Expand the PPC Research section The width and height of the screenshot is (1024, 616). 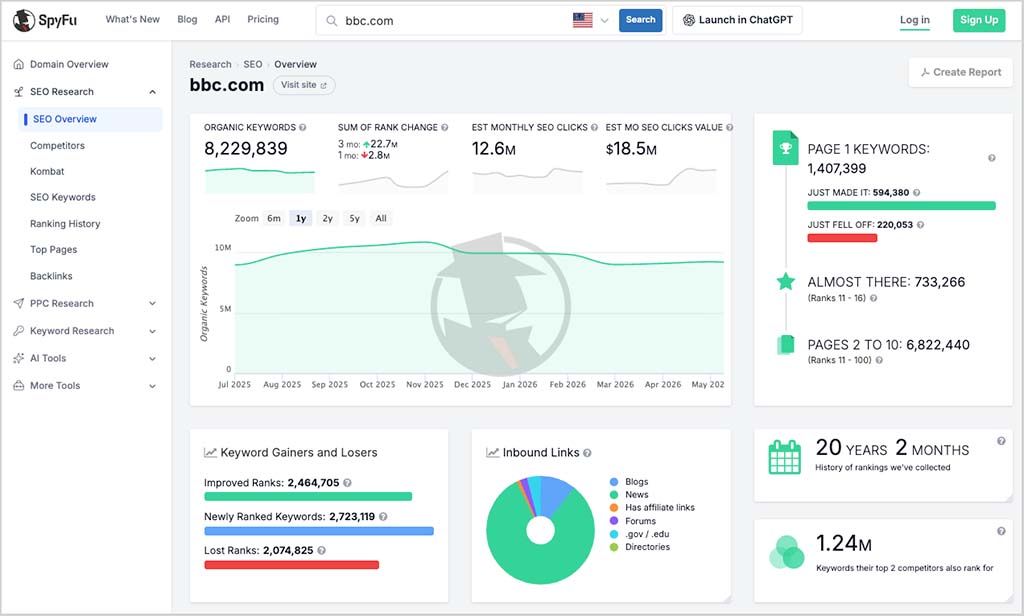[x=152, y=303]
